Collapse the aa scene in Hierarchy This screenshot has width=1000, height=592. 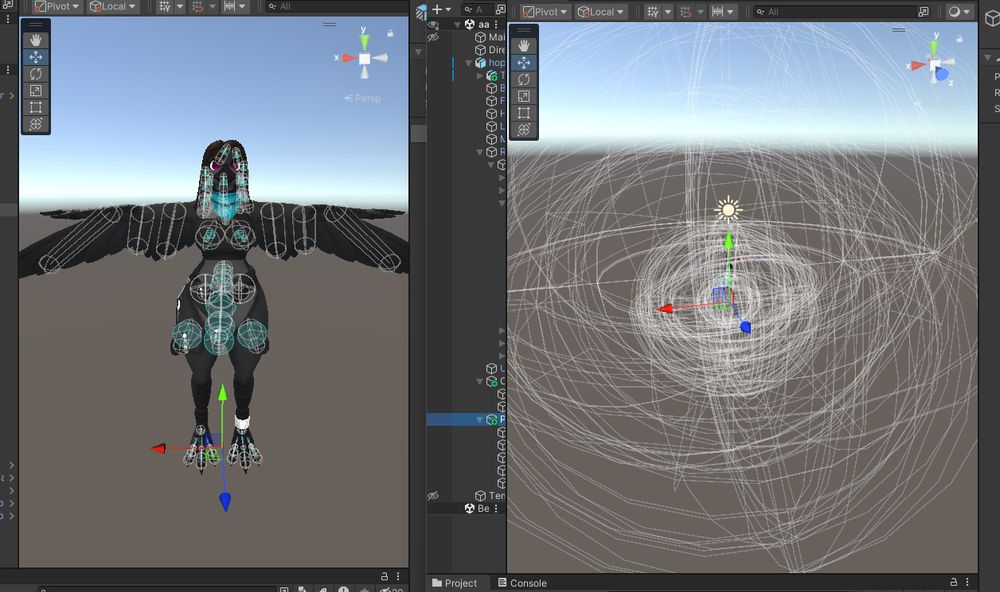tap(458, 24)
